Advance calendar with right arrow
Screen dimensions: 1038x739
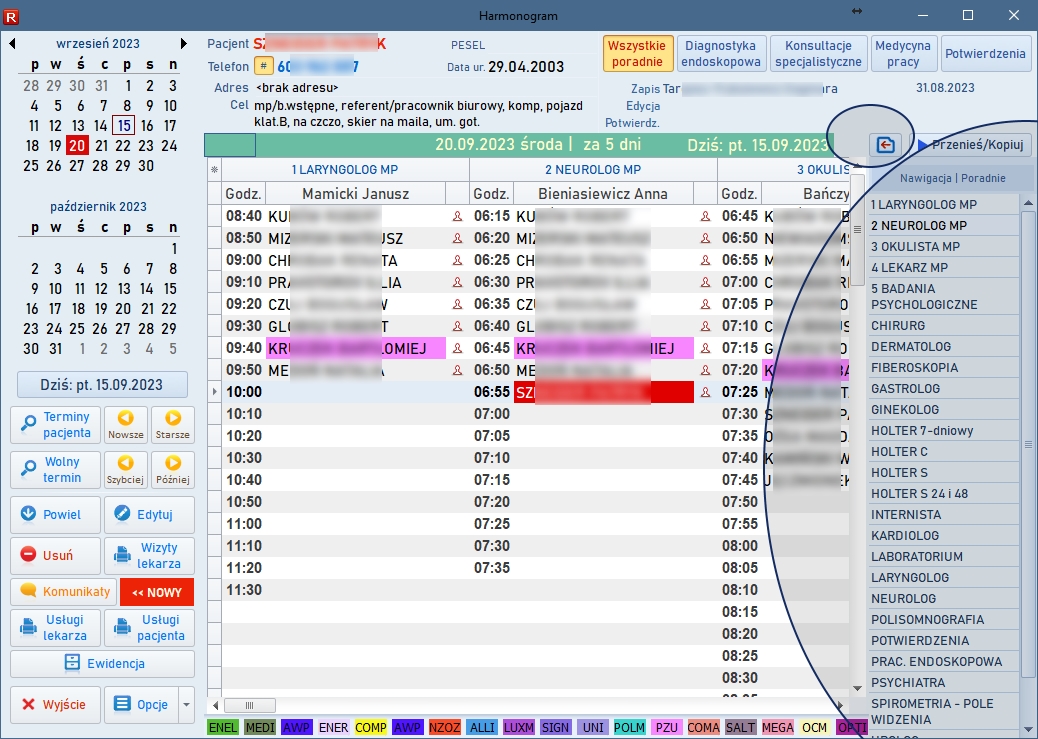click(183, 44)
